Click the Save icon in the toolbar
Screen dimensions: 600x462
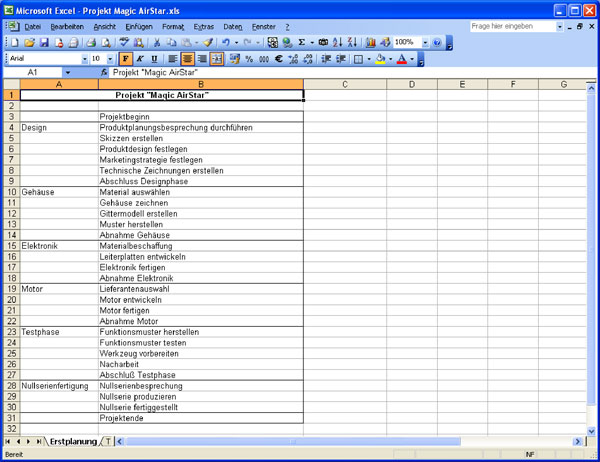tap(44, 43)
